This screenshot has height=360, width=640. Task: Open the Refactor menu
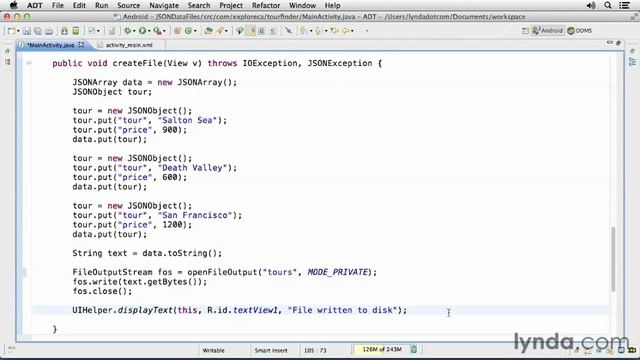click(266, 5)
